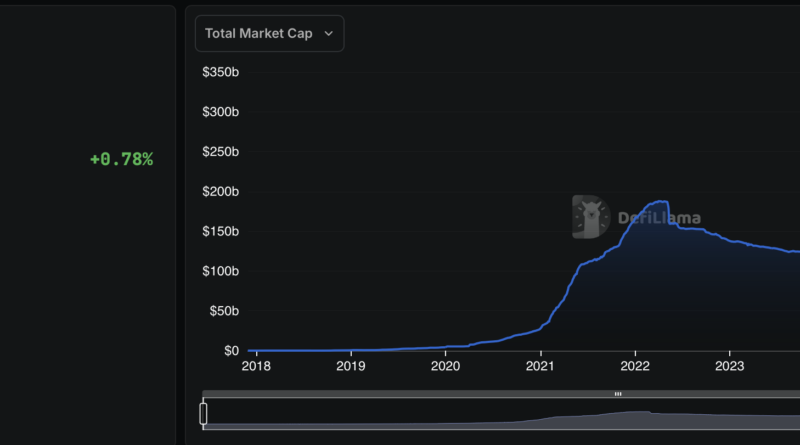Click the left handle of range slider

click(203, 413)
